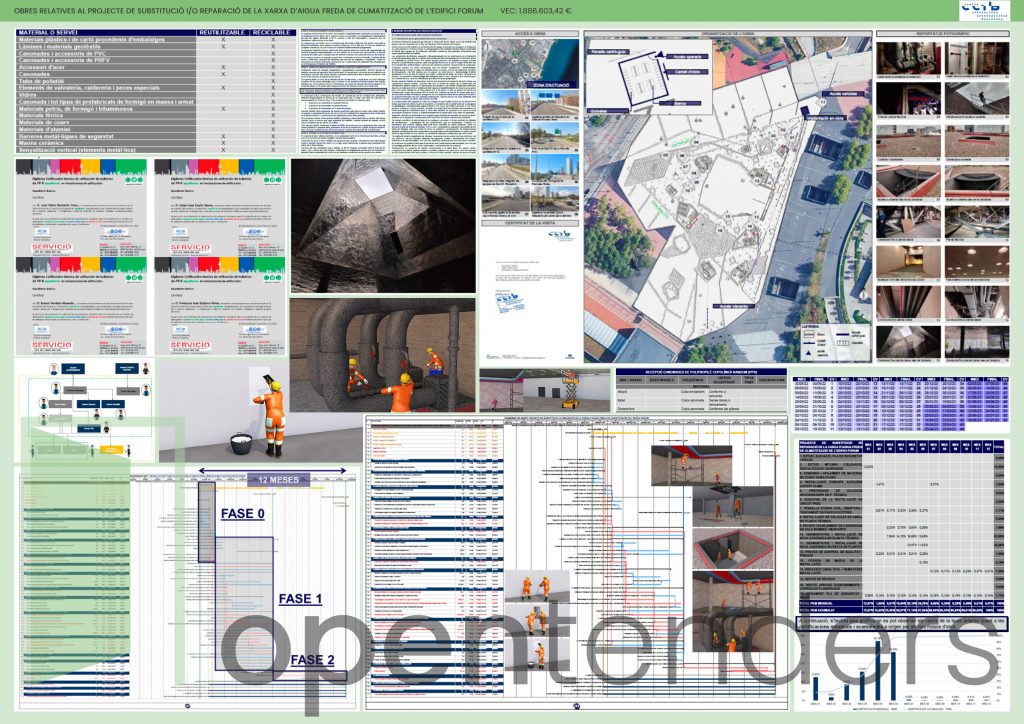Select row 'Accessori d'acer'
The image size is (1024, 724).
[x=155, y=67]
